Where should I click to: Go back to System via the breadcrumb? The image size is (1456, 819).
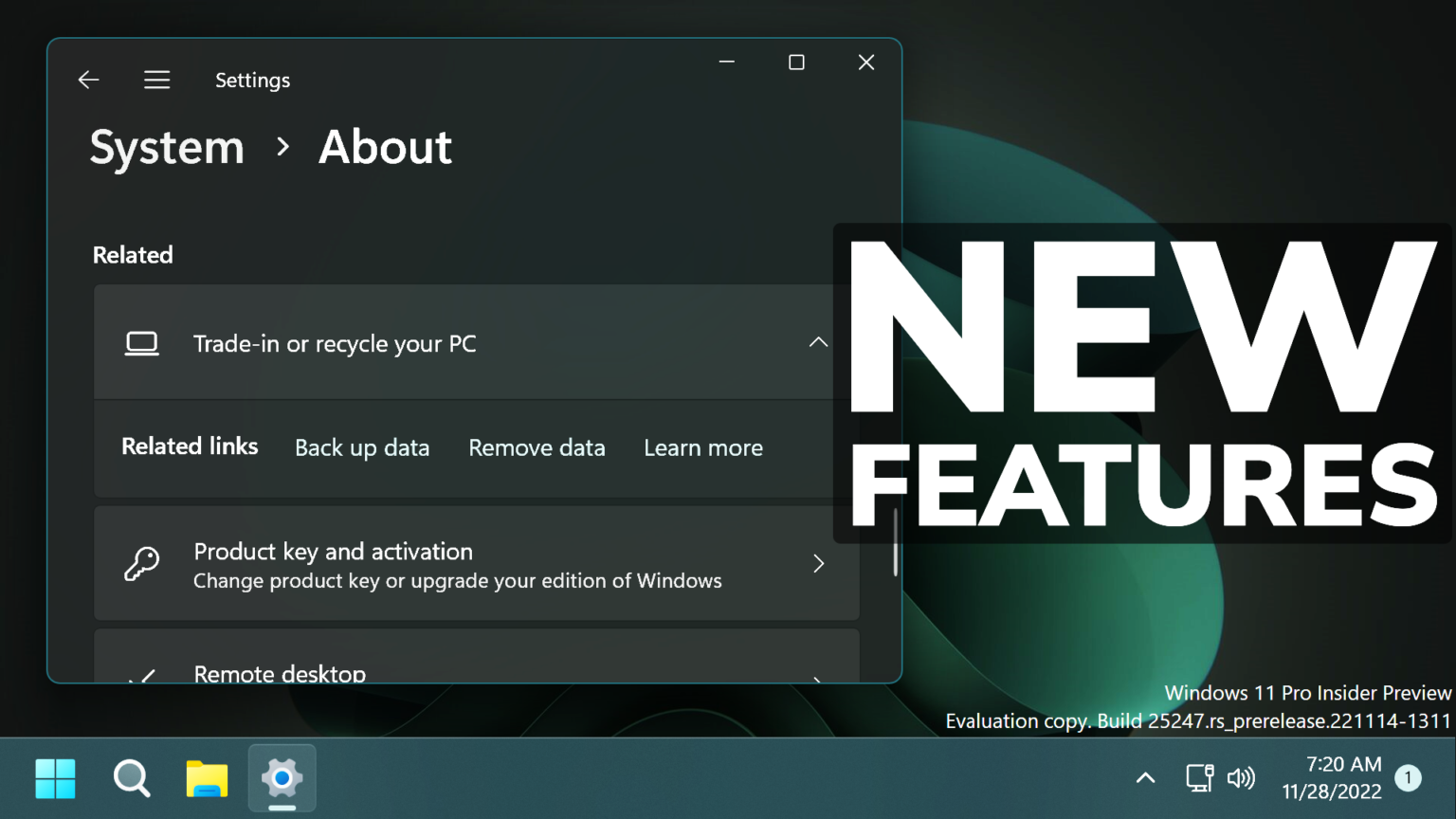(x=167, y=148)
